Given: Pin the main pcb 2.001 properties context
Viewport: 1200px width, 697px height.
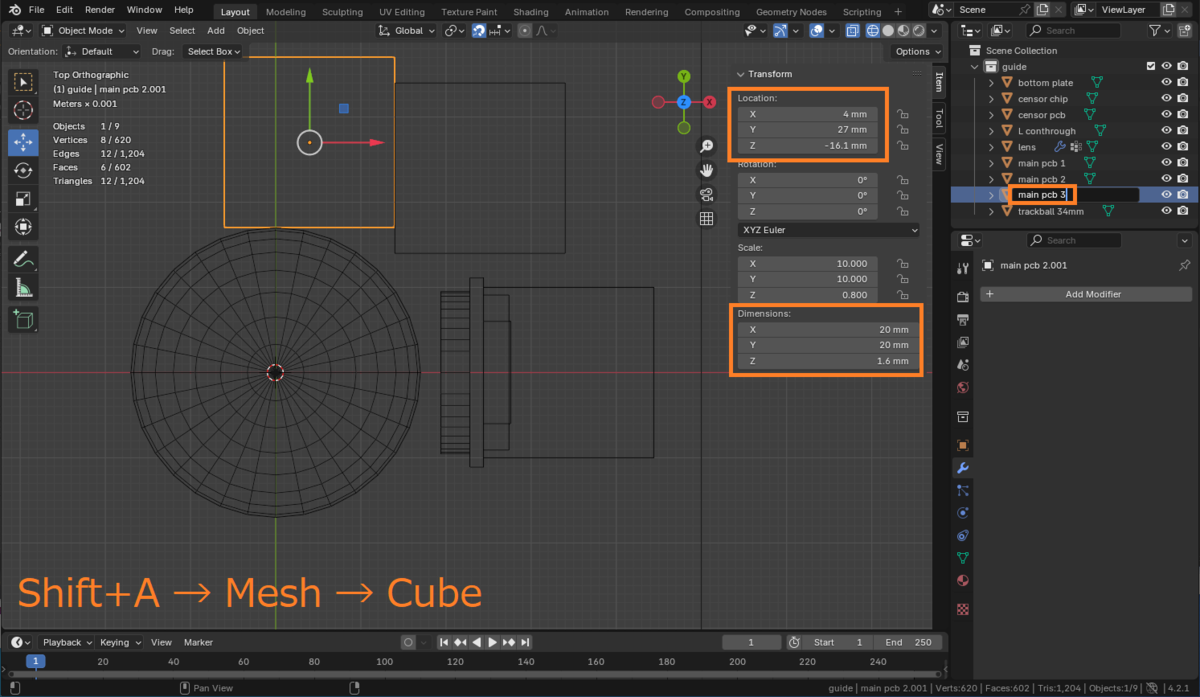Looking at the screenshot, I should click(1185, 265).
